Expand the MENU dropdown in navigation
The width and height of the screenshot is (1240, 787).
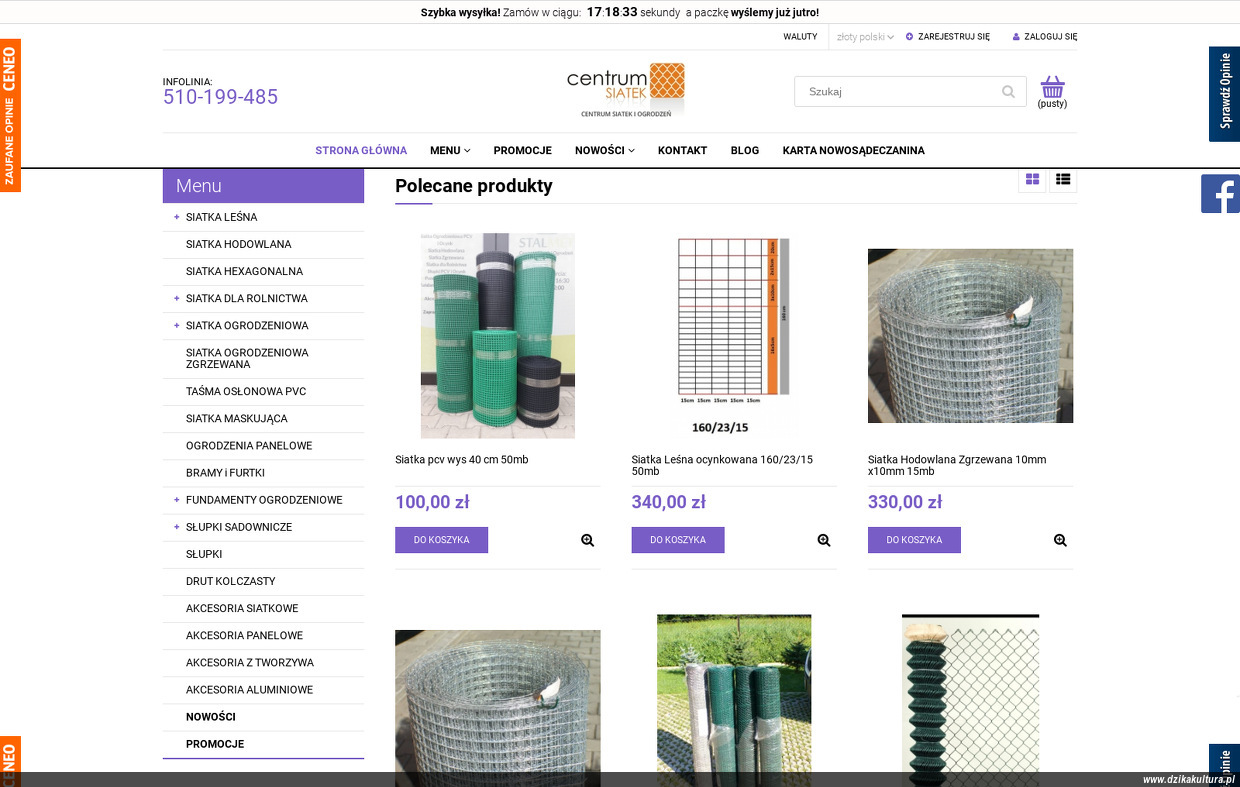[450, 151]
